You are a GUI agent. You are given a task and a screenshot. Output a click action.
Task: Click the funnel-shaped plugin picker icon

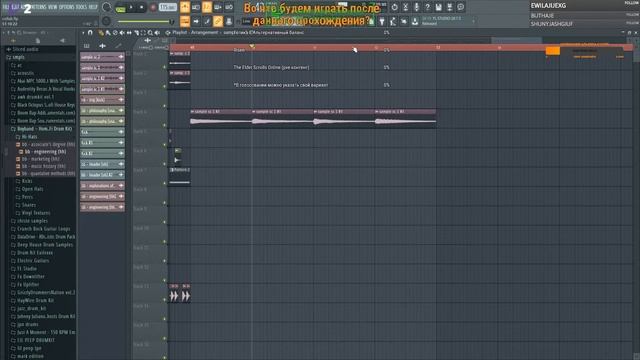382,21
